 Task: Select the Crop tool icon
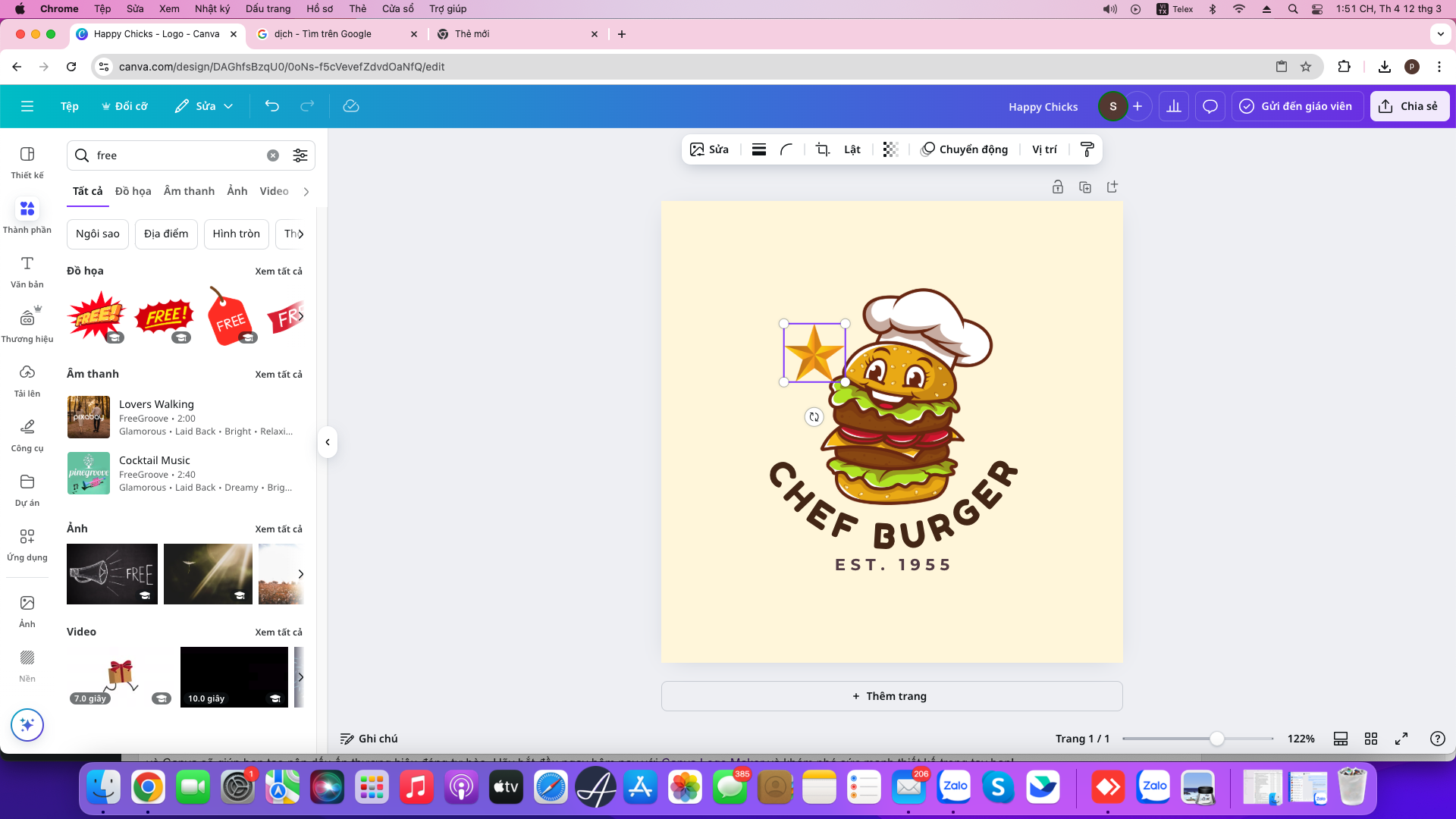point(822,149)
